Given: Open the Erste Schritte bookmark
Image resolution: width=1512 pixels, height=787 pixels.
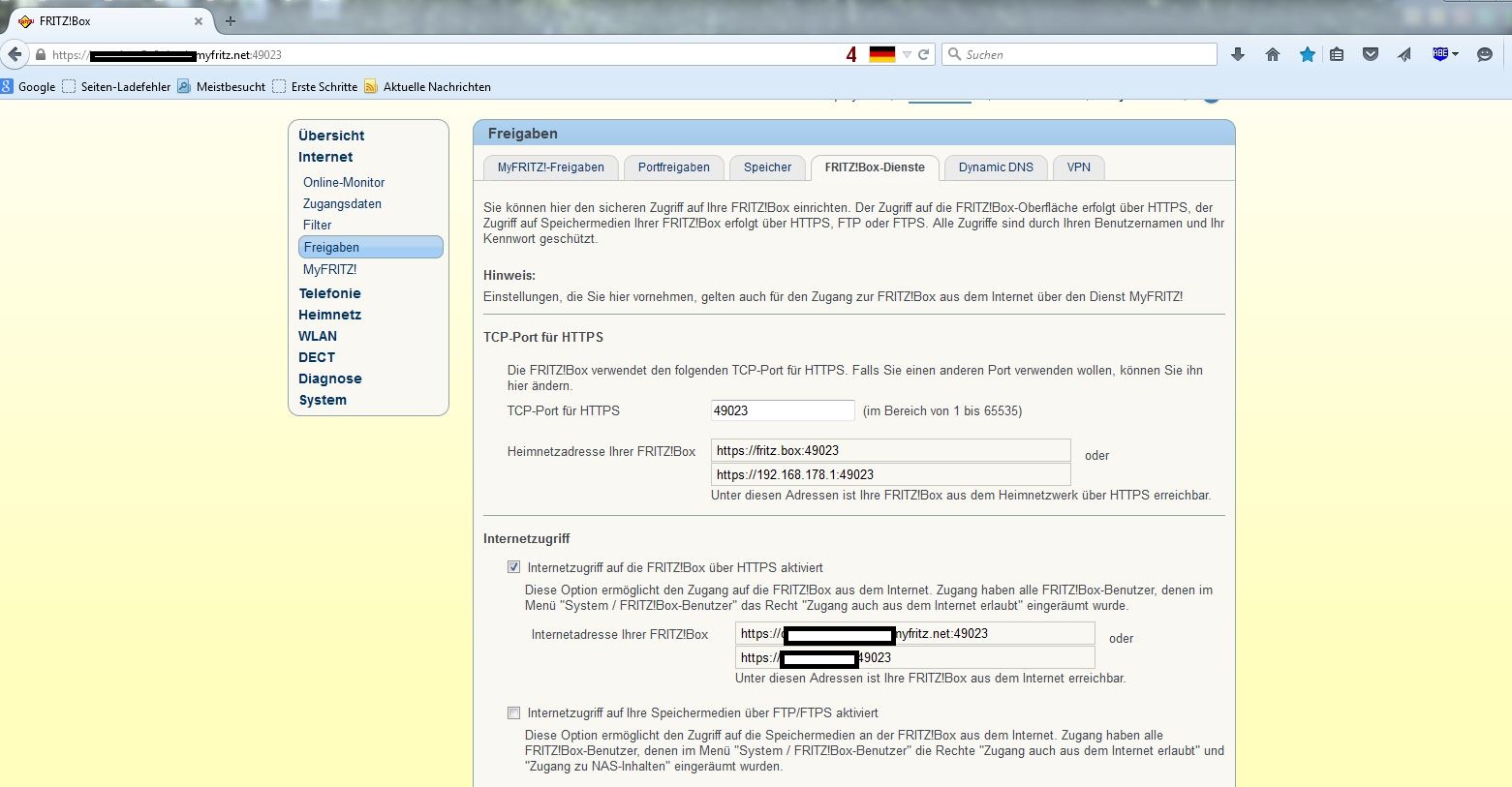Looking at the screenshot, I should [315, 86].
